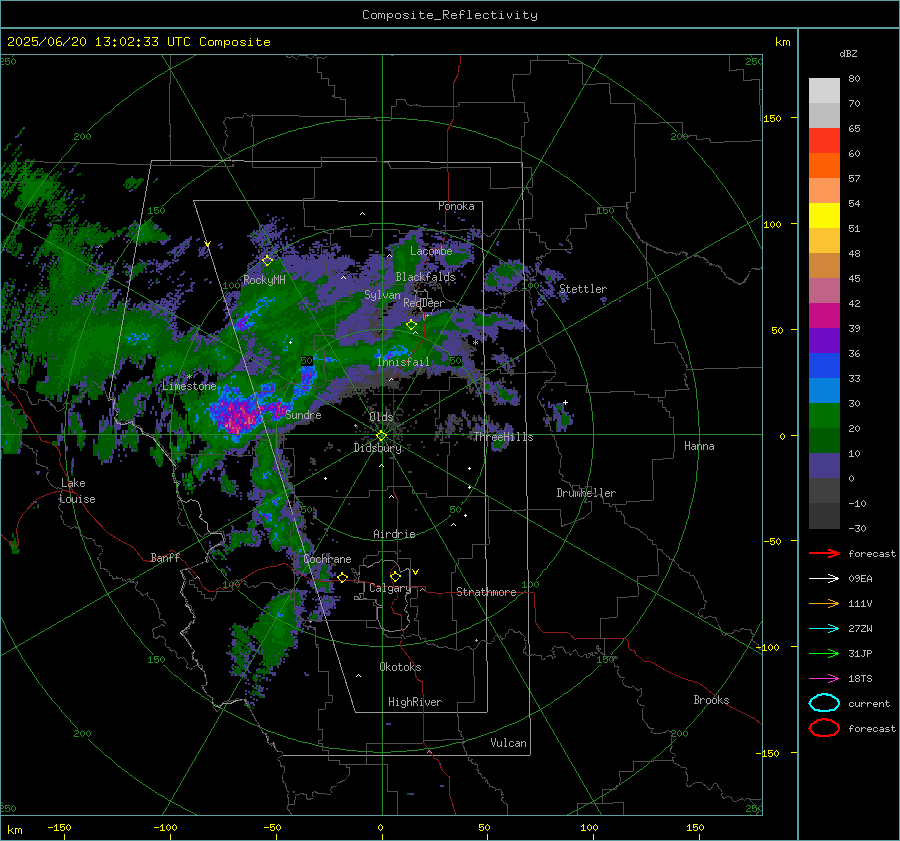Click the 20 dBZ green swatch
The width and height of the screenshot is (900, 841).
pyautogui.click(x=824, y=416)
